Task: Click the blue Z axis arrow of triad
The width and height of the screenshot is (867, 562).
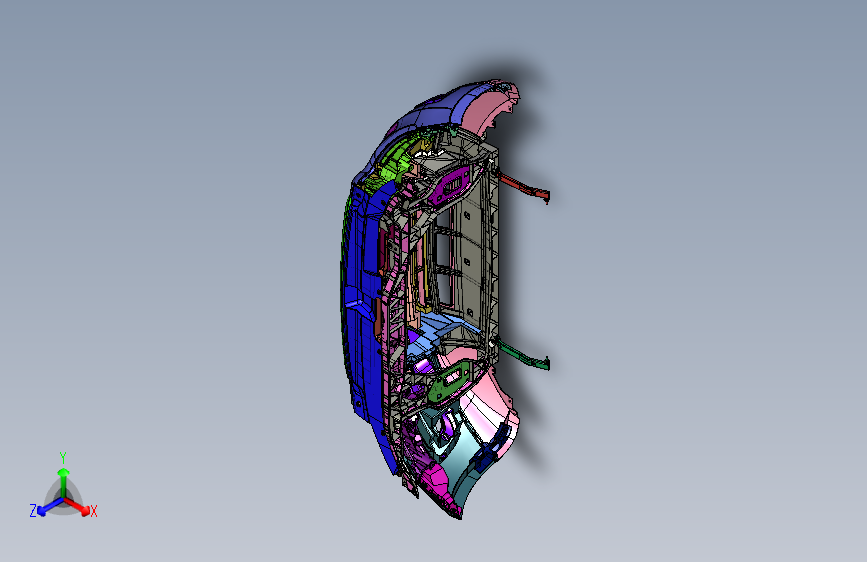Action: [49, 507]
